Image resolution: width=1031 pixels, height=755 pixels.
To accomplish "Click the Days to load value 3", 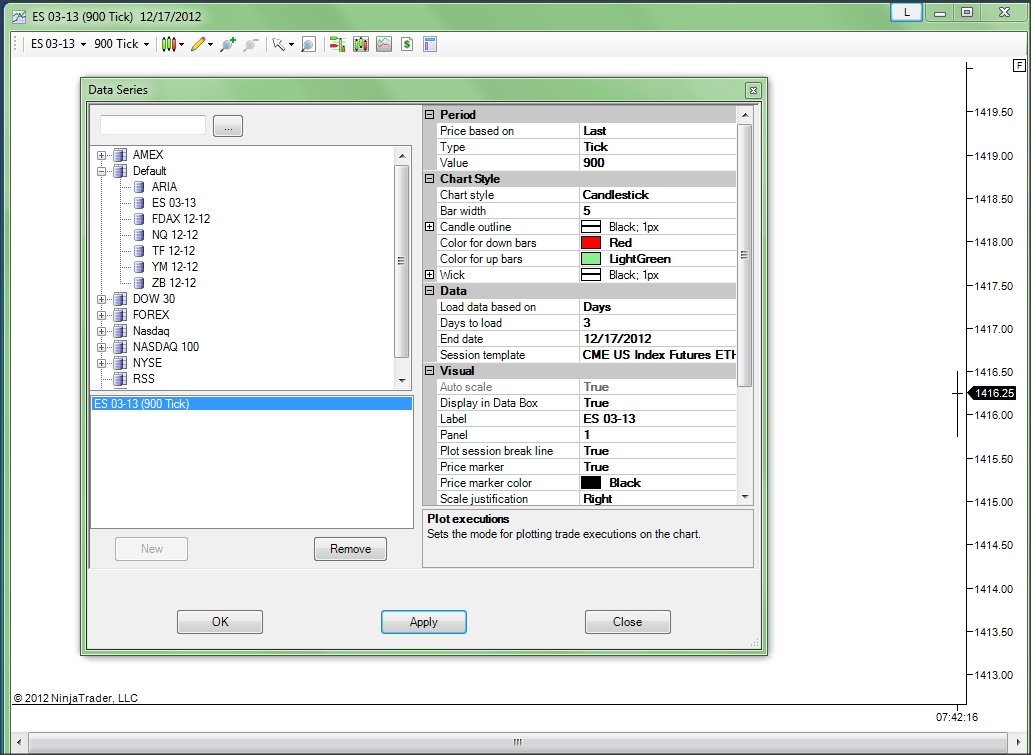I will tap(658, 323).
